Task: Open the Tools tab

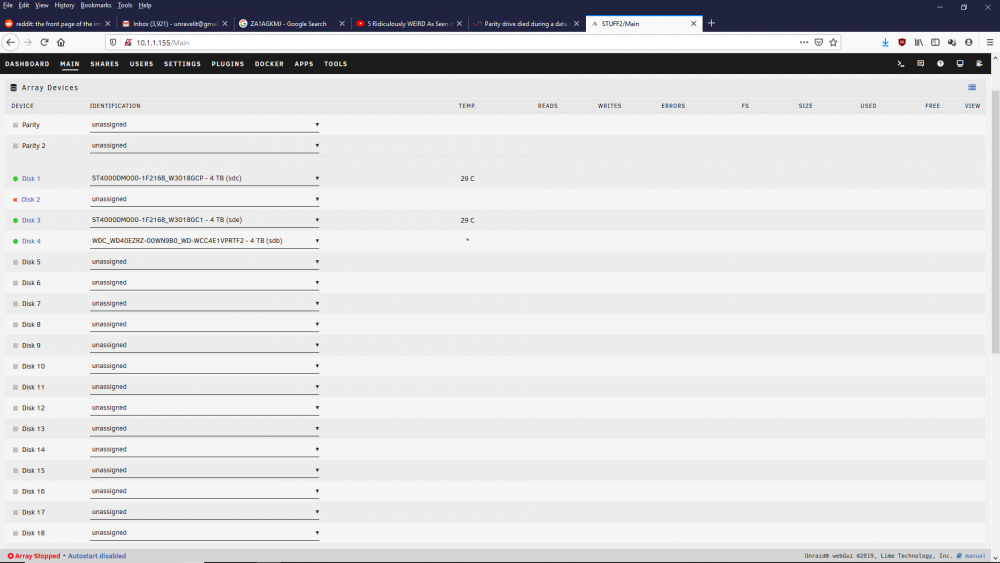Action: click(335, 64)
